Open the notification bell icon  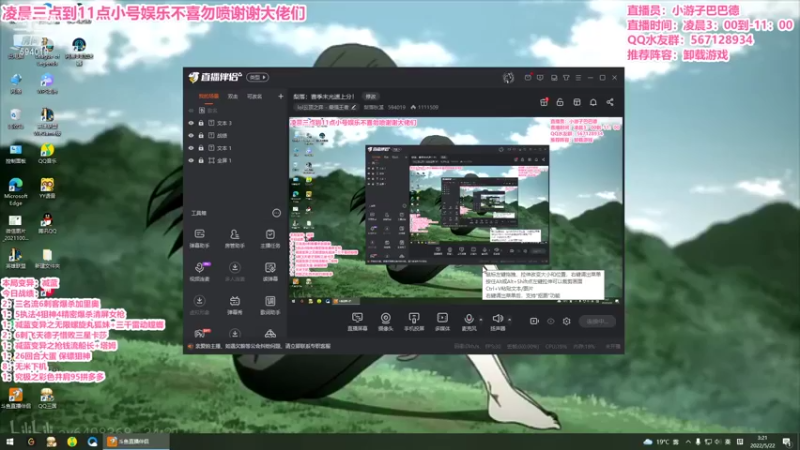[x=593, y=102]
